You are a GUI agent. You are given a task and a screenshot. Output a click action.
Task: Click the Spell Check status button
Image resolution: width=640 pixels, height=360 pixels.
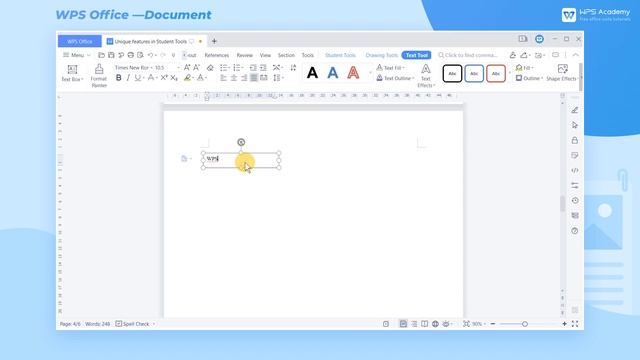click(133, 324)
